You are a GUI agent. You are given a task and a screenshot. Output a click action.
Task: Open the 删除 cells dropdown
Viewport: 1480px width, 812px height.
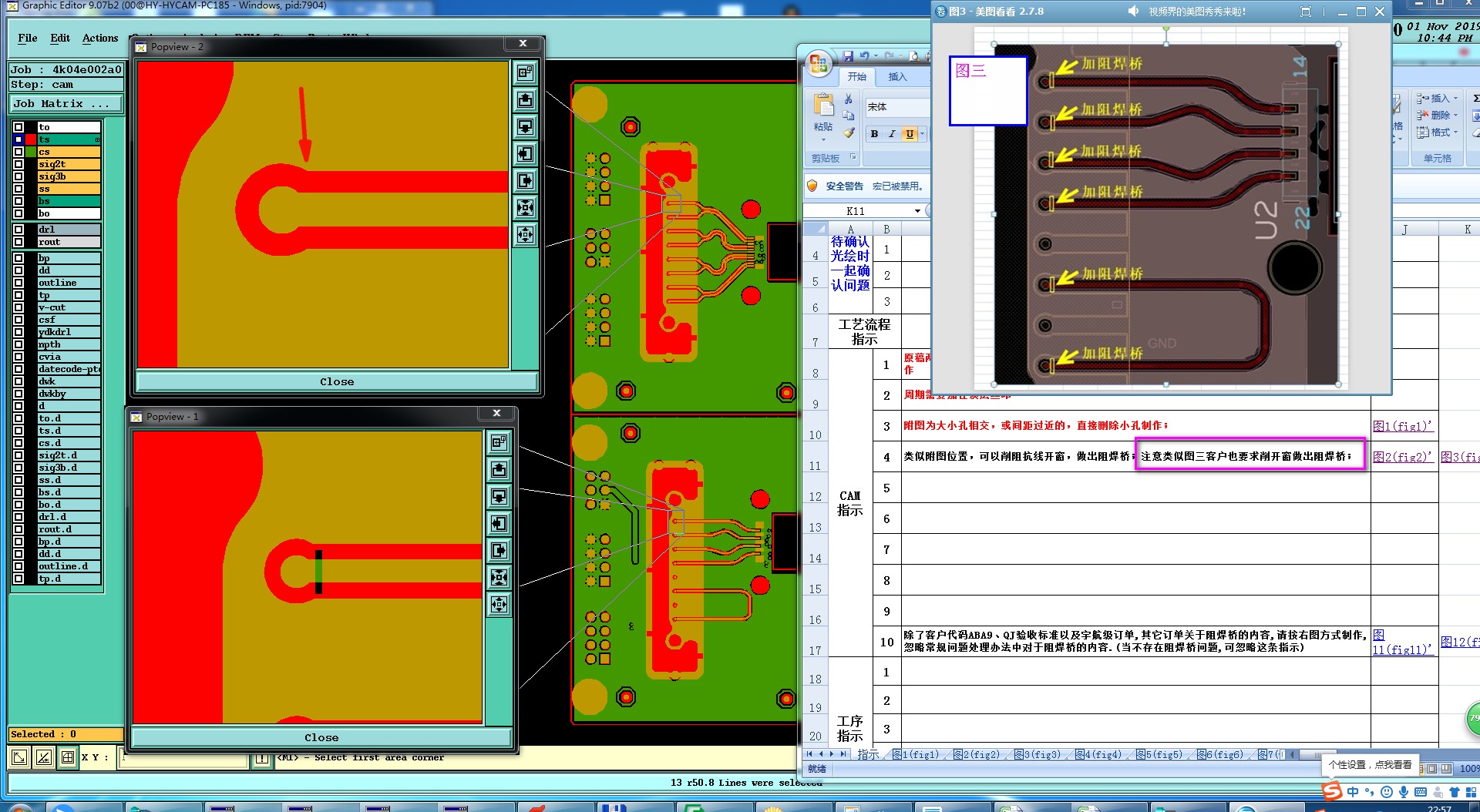[x=1438, y=116]
